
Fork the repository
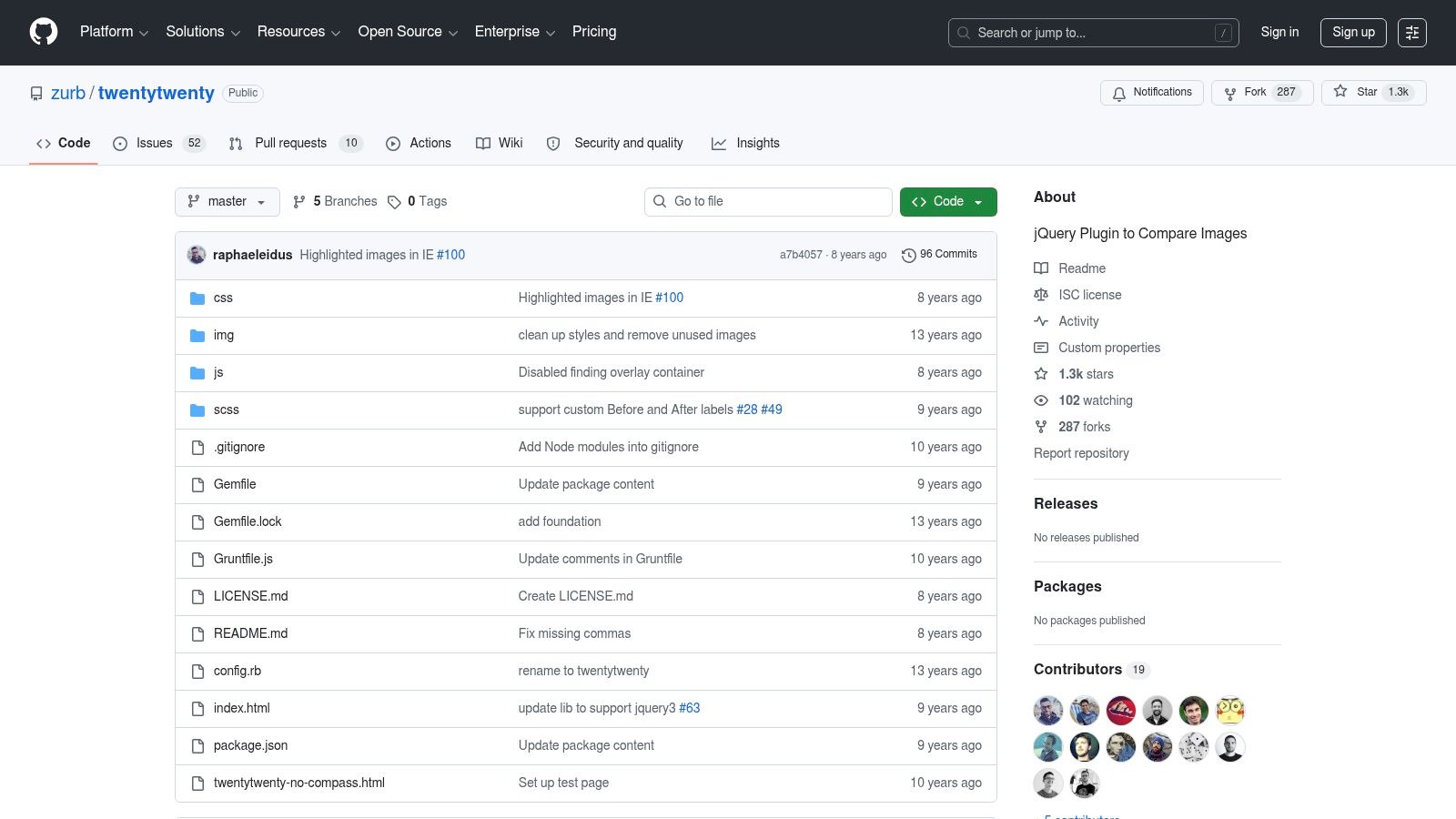coord(1262,93)
